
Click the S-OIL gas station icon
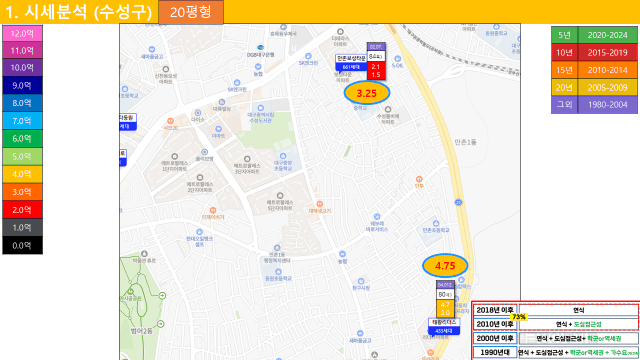tap(398, 59)
